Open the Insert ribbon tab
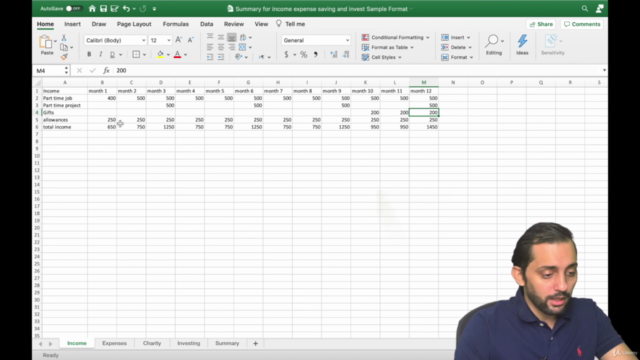Screen dimensions: 640x360 pos(72,24)
